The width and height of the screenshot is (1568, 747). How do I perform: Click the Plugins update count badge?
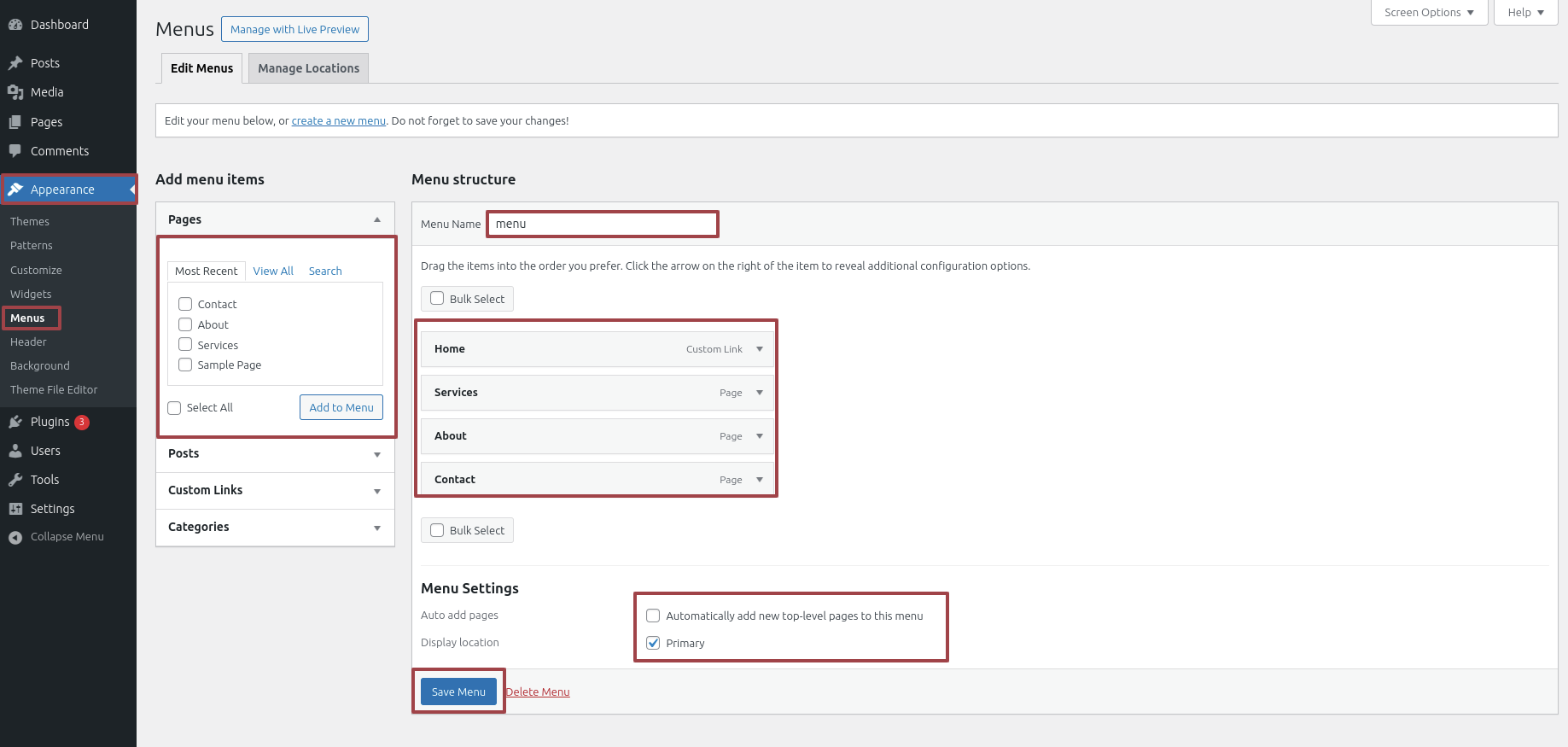click(82, 422)
